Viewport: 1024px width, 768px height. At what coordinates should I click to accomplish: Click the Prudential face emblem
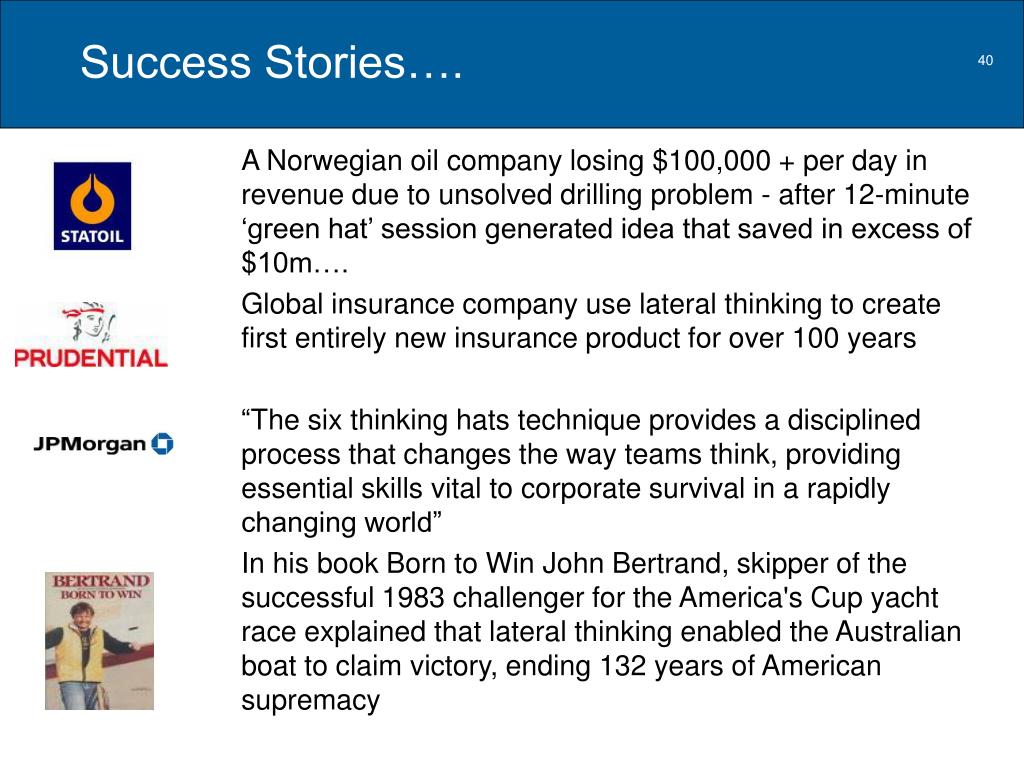tap(90, 321)
